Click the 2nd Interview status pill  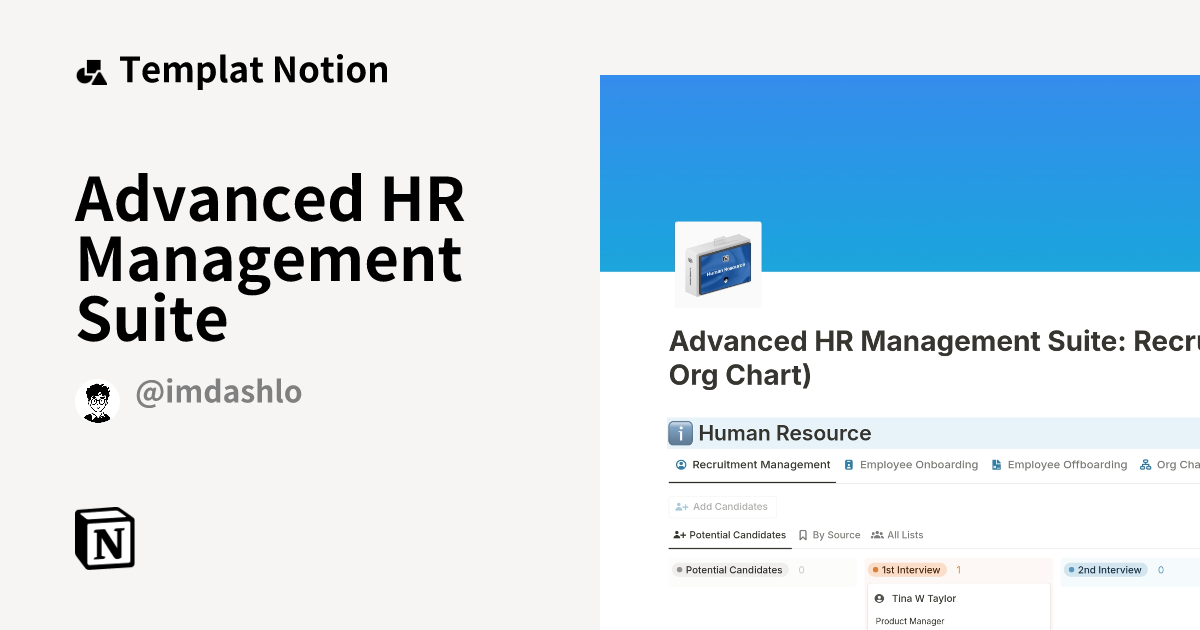click(1104, 570)
